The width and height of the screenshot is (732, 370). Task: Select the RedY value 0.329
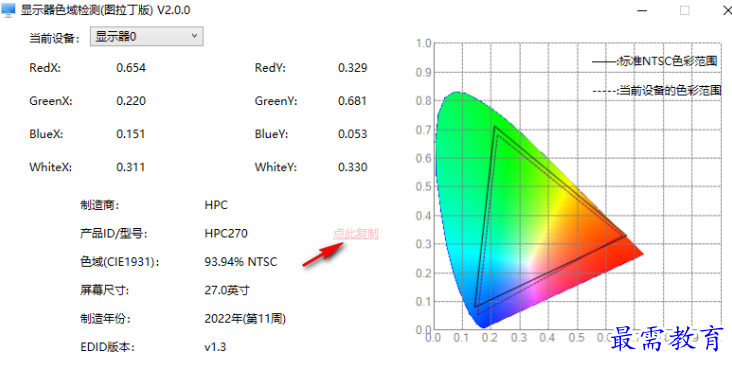coord(352,68)
